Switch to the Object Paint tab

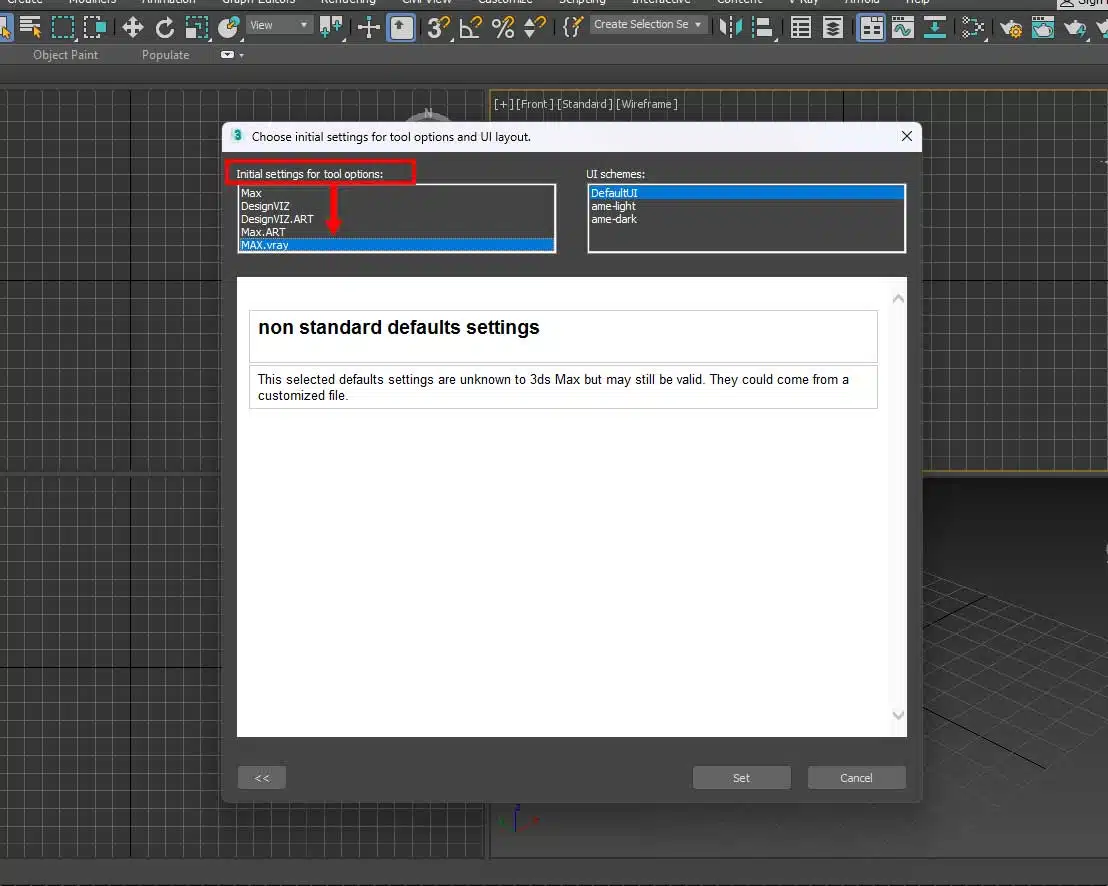click(x=65, y=54)
